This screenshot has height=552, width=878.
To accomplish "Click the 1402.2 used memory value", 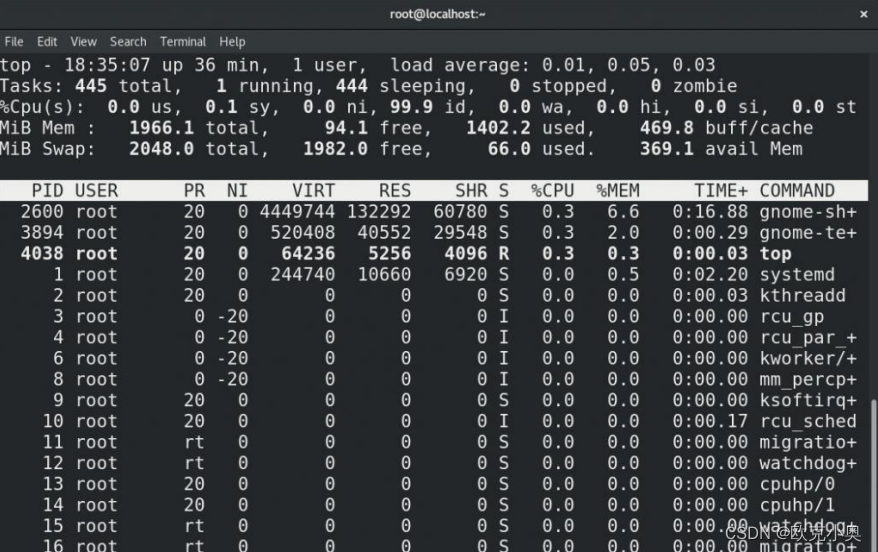I will [x=498, y=128].
